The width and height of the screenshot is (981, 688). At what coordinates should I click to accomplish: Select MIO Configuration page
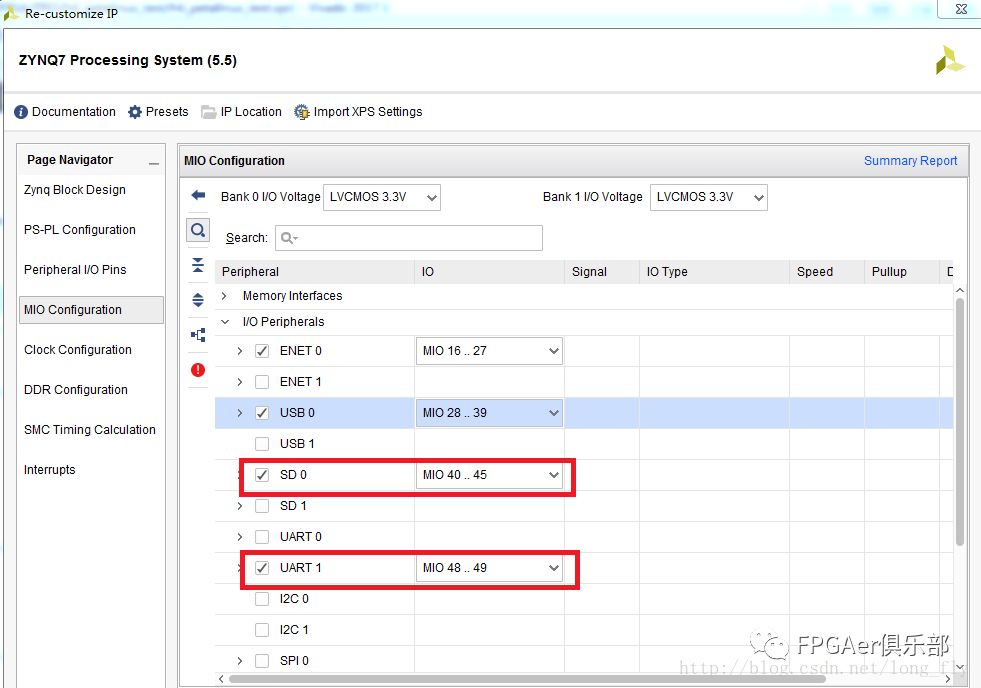(91, 310)
